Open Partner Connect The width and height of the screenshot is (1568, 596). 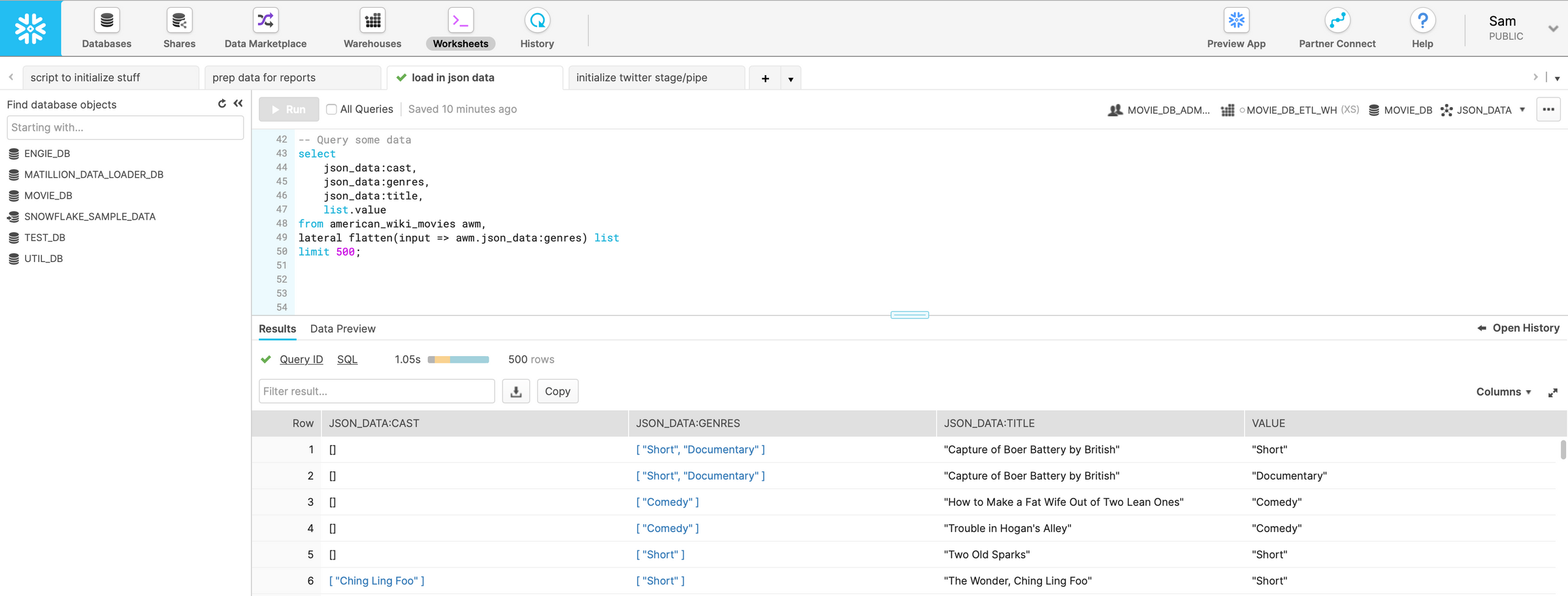[x=1336, y=27]
